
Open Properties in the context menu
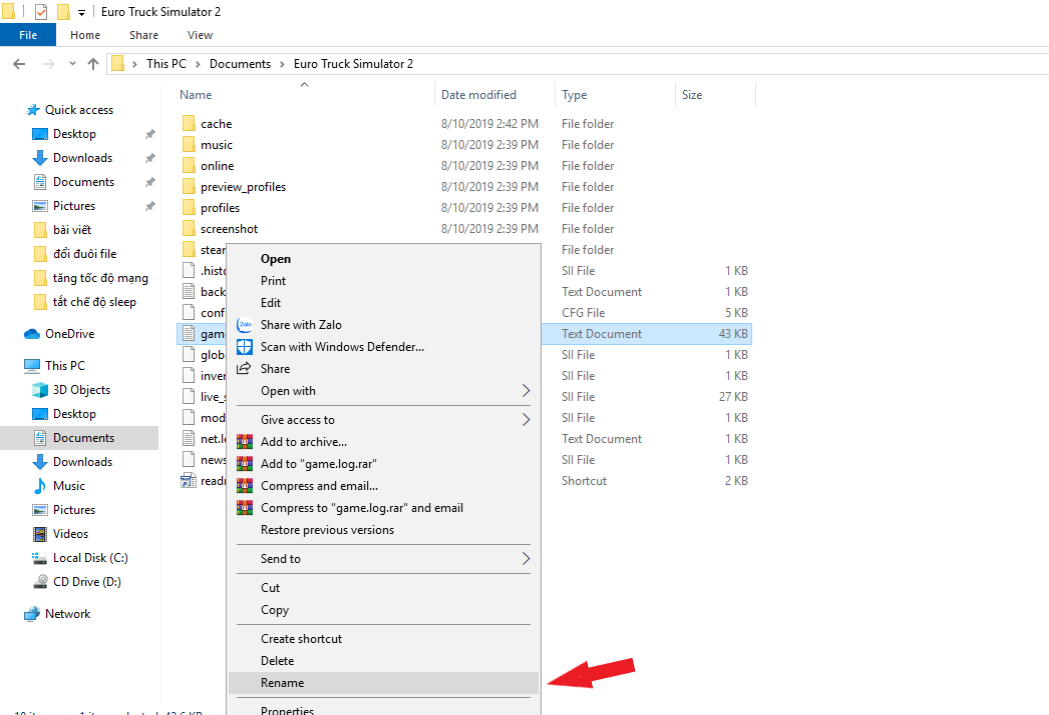[x=287, y=709]
